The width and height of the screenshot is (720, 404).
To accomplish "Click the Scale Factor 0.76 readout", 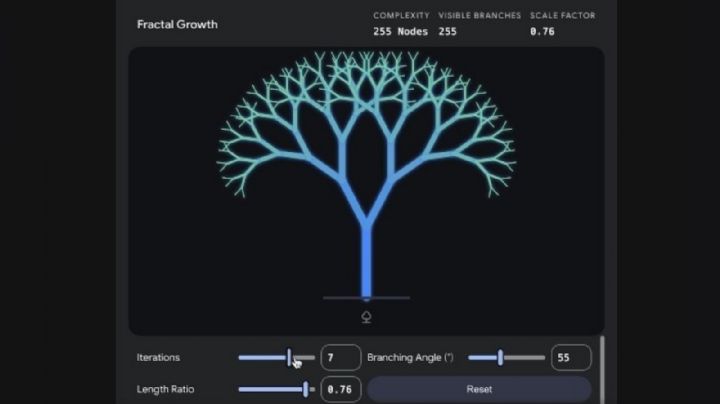I will 542,32.
